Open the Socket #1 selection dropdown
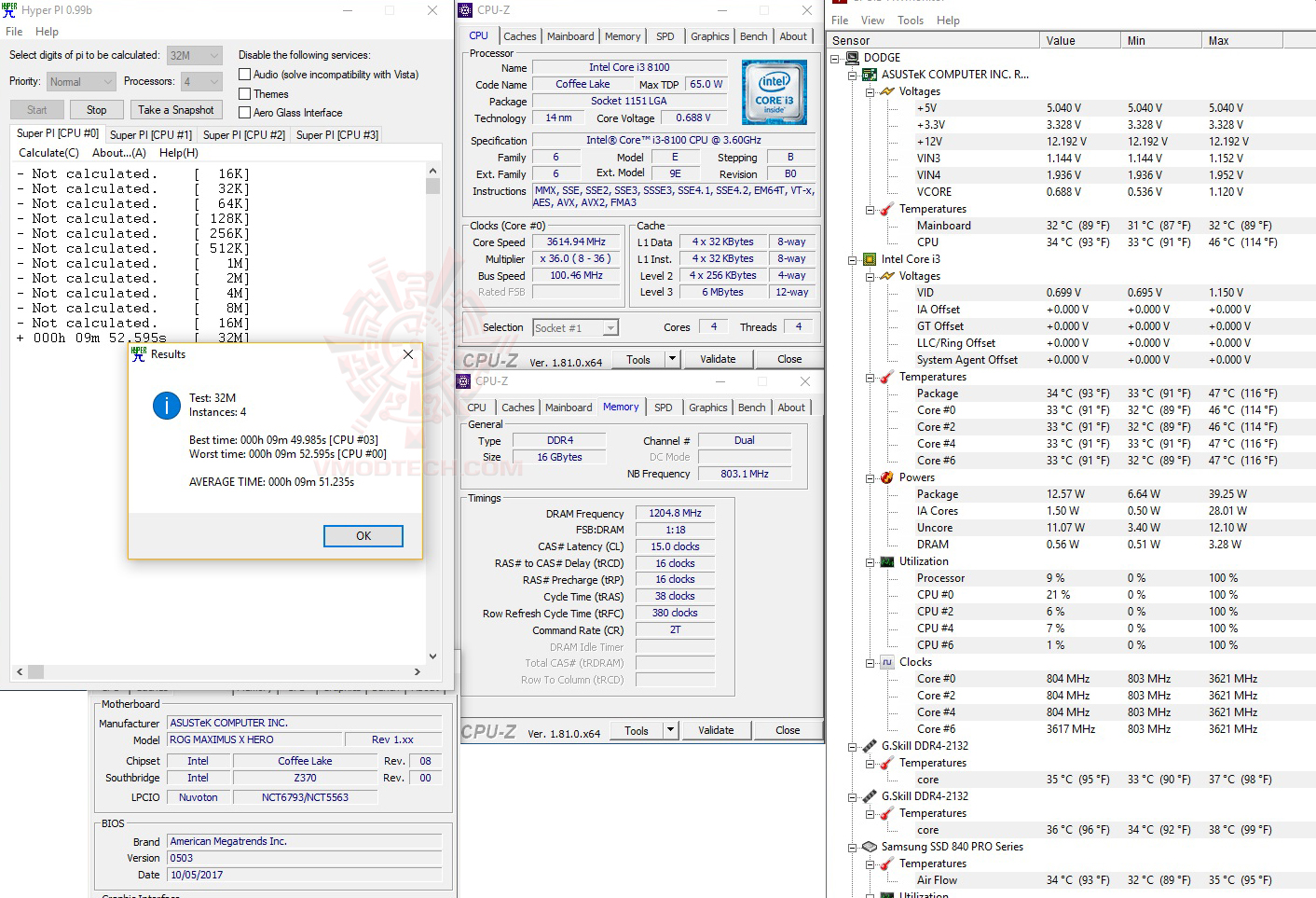1316x898 pixels. point(576,328)
